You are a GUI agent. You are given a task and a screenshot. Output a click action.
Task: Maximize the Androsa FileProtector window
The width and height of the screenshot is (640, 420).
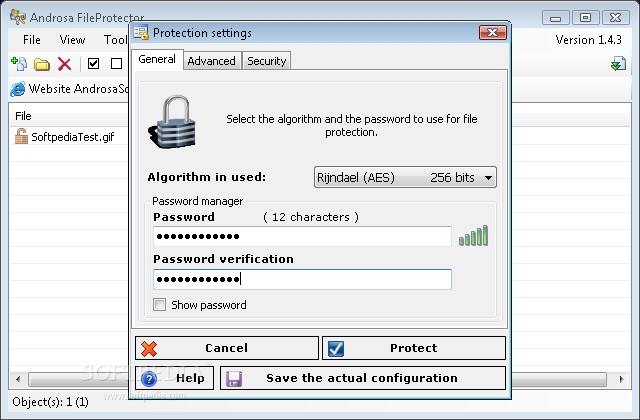[x=585, y=18]
